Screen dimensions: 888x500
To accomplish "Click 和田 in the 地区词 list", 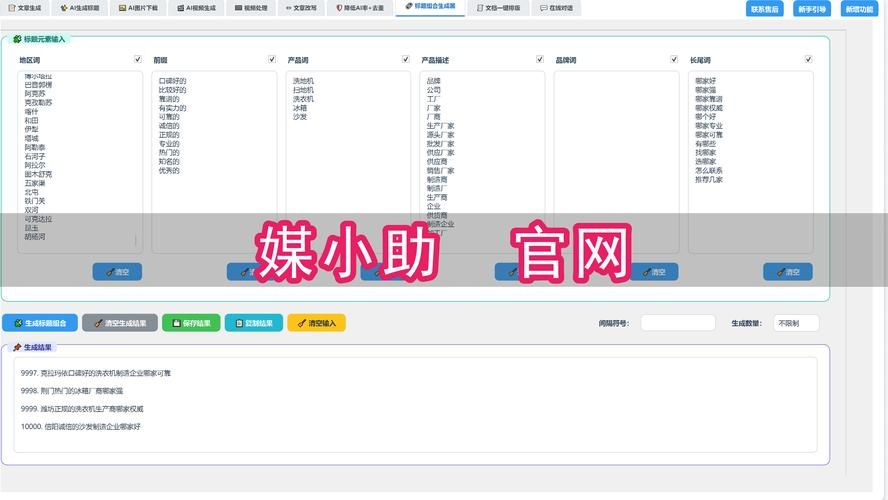I will [x=31, y=121].
